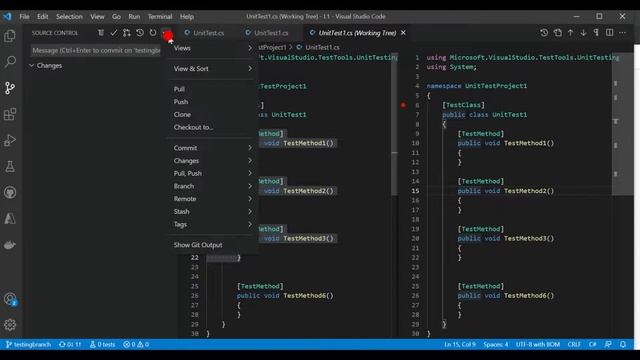
Task: Open the GitHub view in activity bar
Action: [x=10, y=192]
